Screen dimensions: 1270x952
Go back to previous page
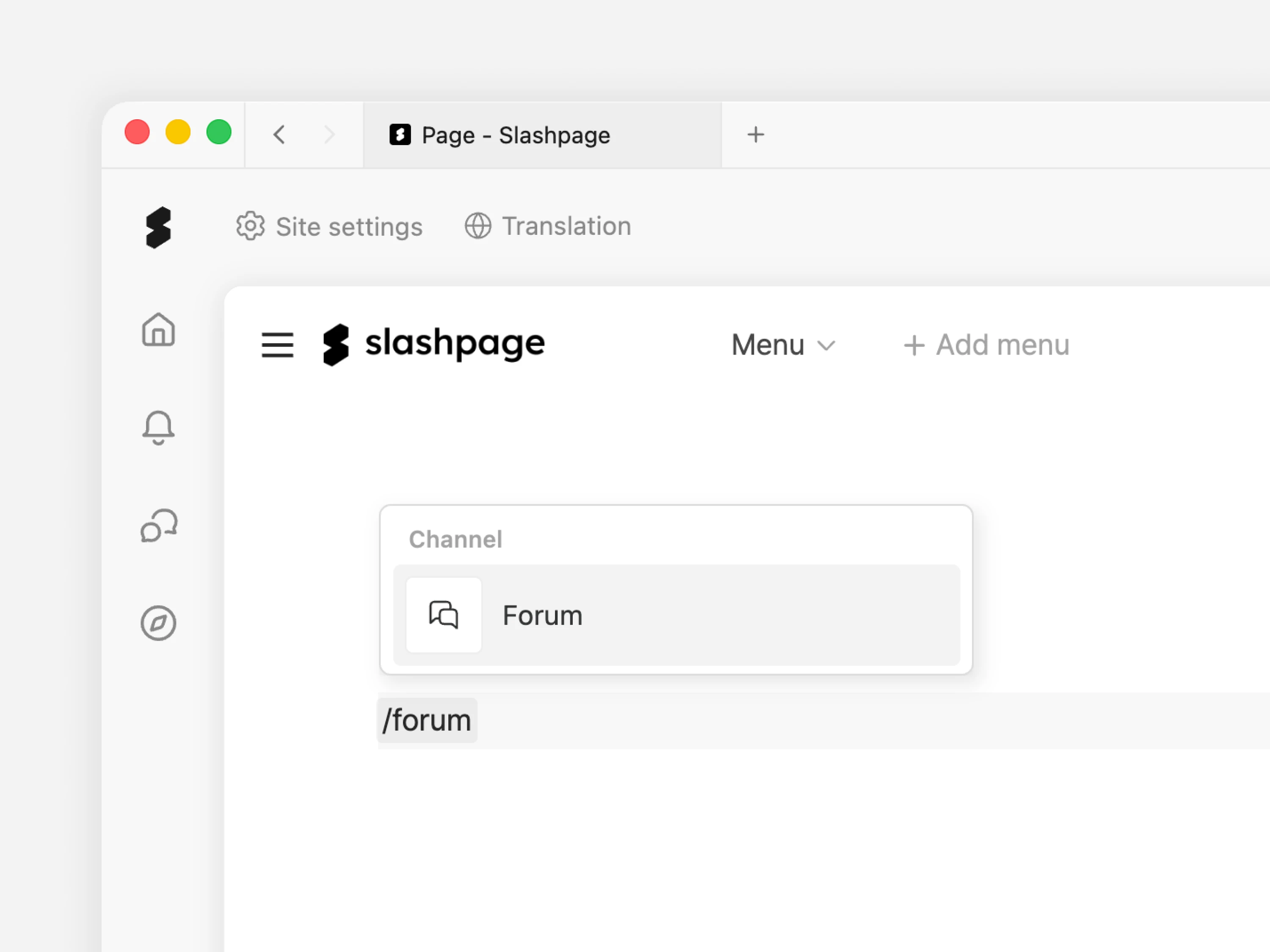tap(279, 135)
